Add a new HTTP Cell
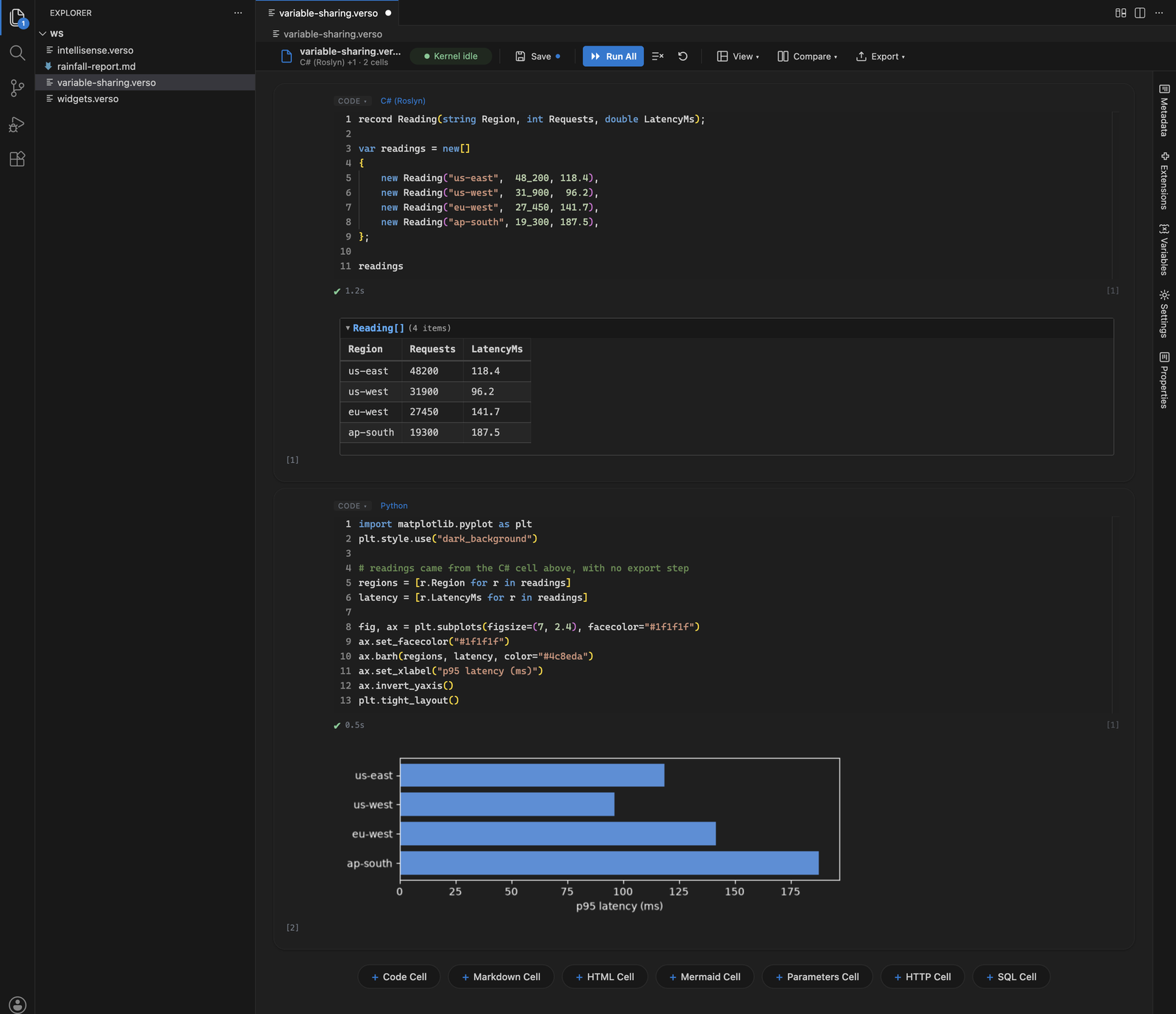This screenshot has width=1176, height=1014. pos(922,977)
